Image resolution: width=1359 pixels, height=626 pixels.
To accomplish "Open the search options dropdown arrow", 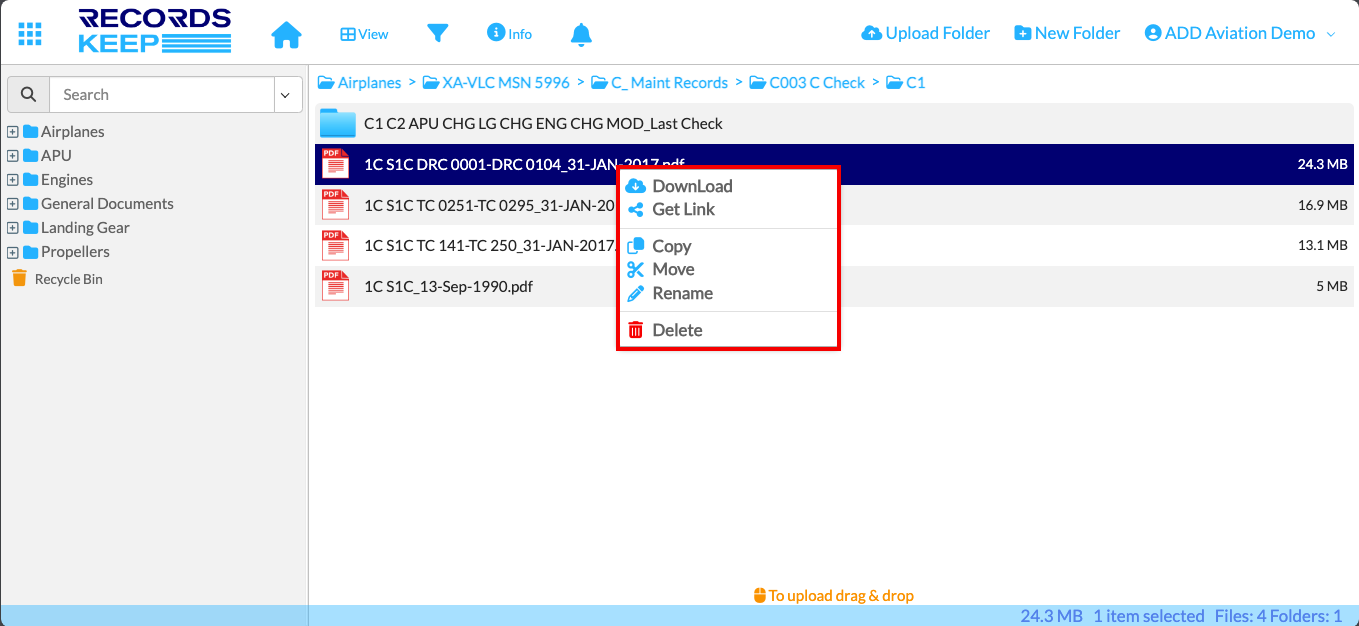I will point(285,95).
